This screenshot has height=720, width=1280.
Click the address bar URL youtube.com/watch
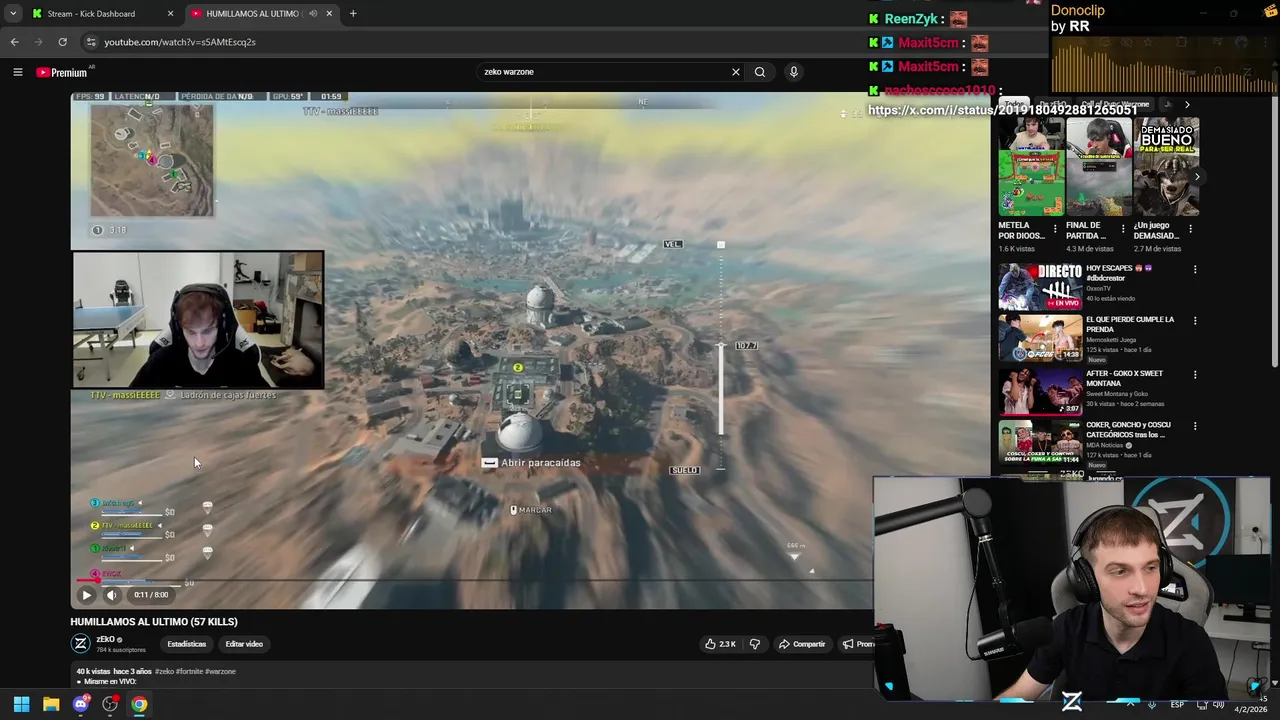pyautogui.click(x=180, y=42)
